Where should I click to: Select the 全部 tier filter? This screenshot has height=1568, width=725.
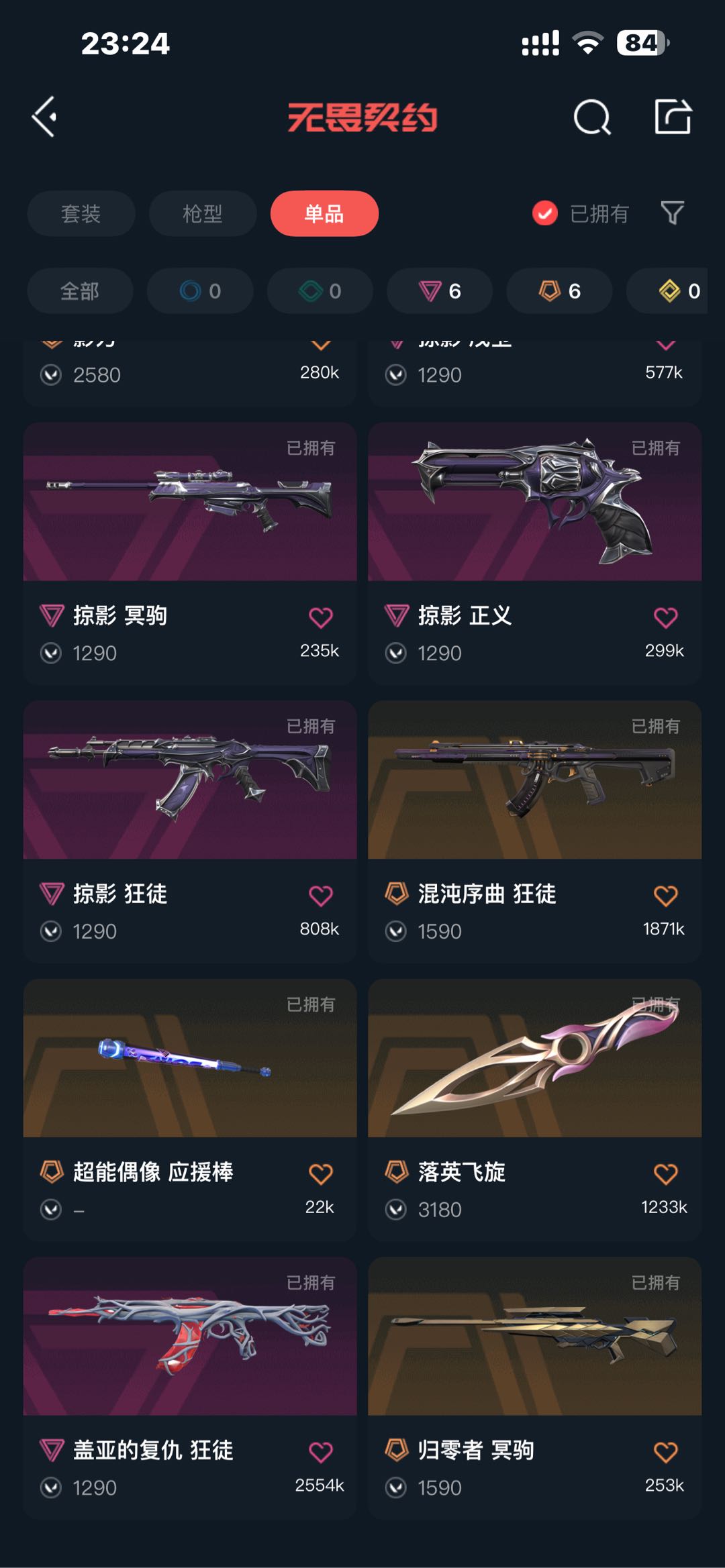point(80,291)
